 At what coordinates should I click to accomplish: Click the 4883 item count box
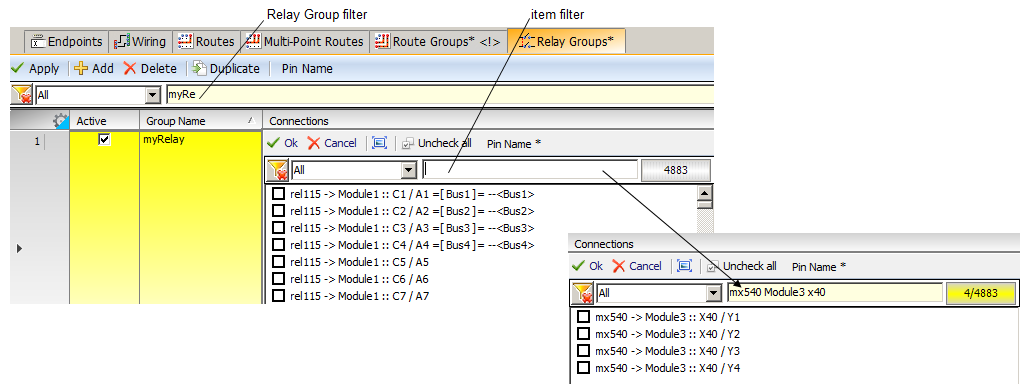click(676, 170)
